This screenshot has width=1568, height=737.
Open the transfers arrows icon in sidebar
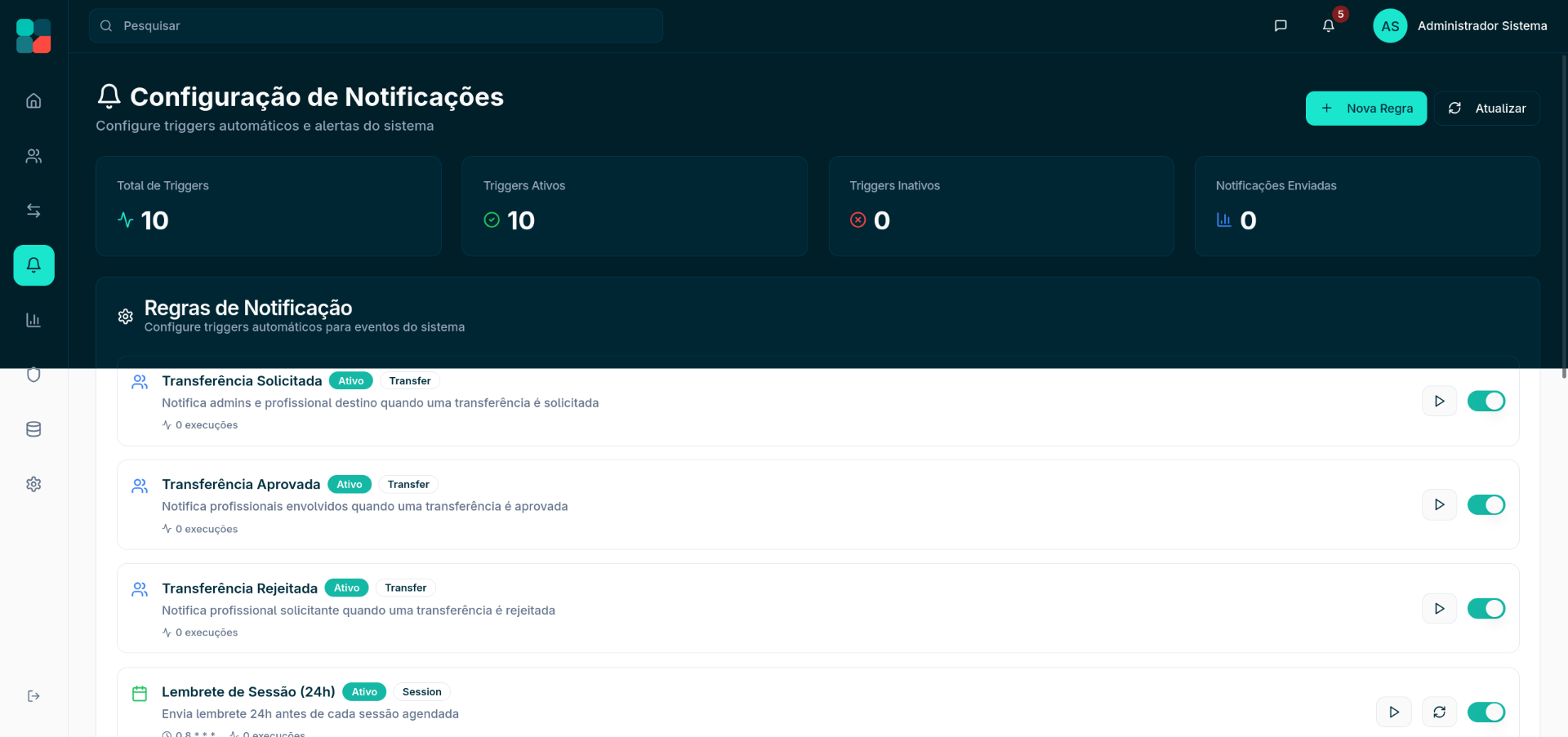33,211
